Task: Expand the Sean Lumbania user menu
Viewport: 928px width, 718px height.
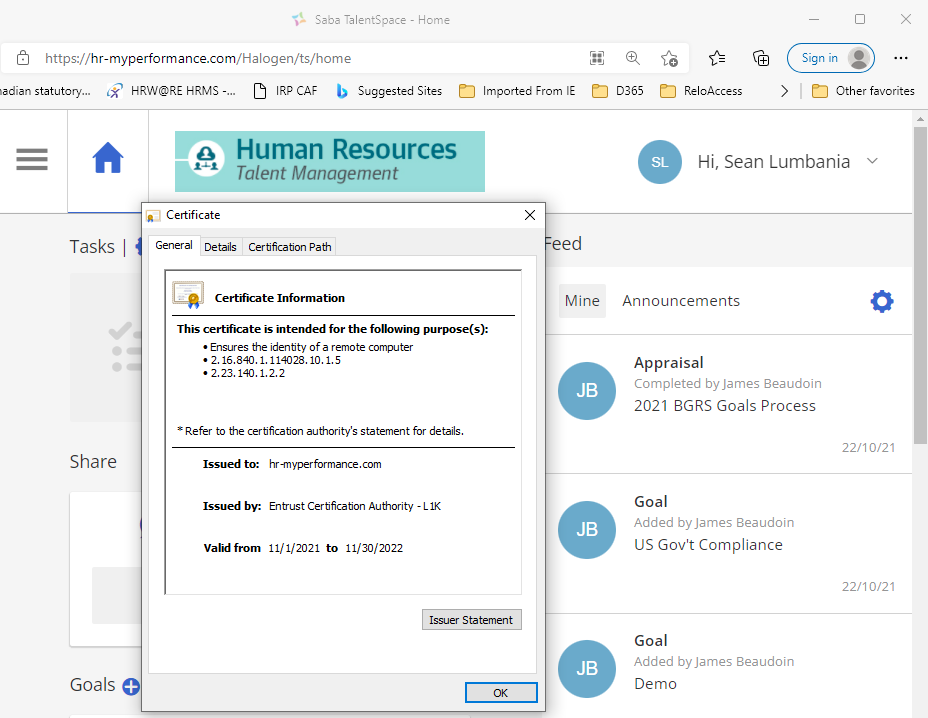Action: point(872,161)
